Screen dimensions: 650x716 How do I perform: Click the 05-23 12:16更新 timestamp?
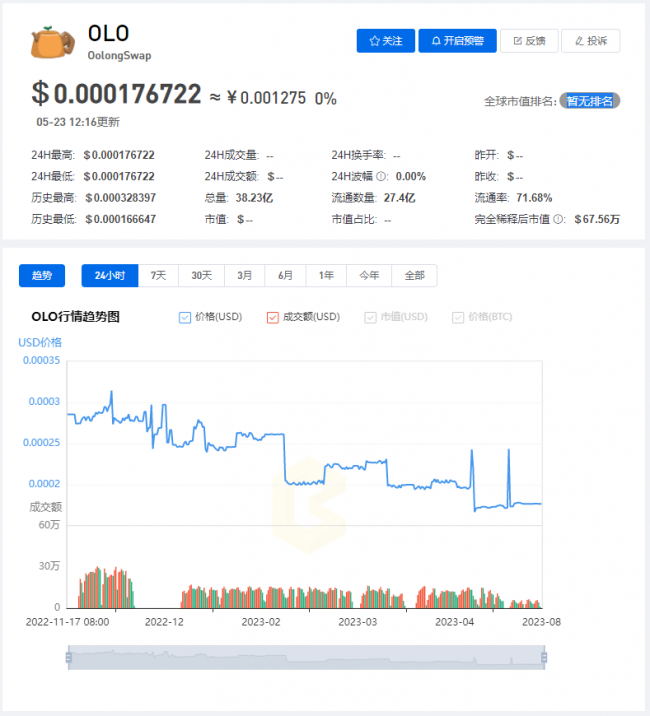point(78,122)
